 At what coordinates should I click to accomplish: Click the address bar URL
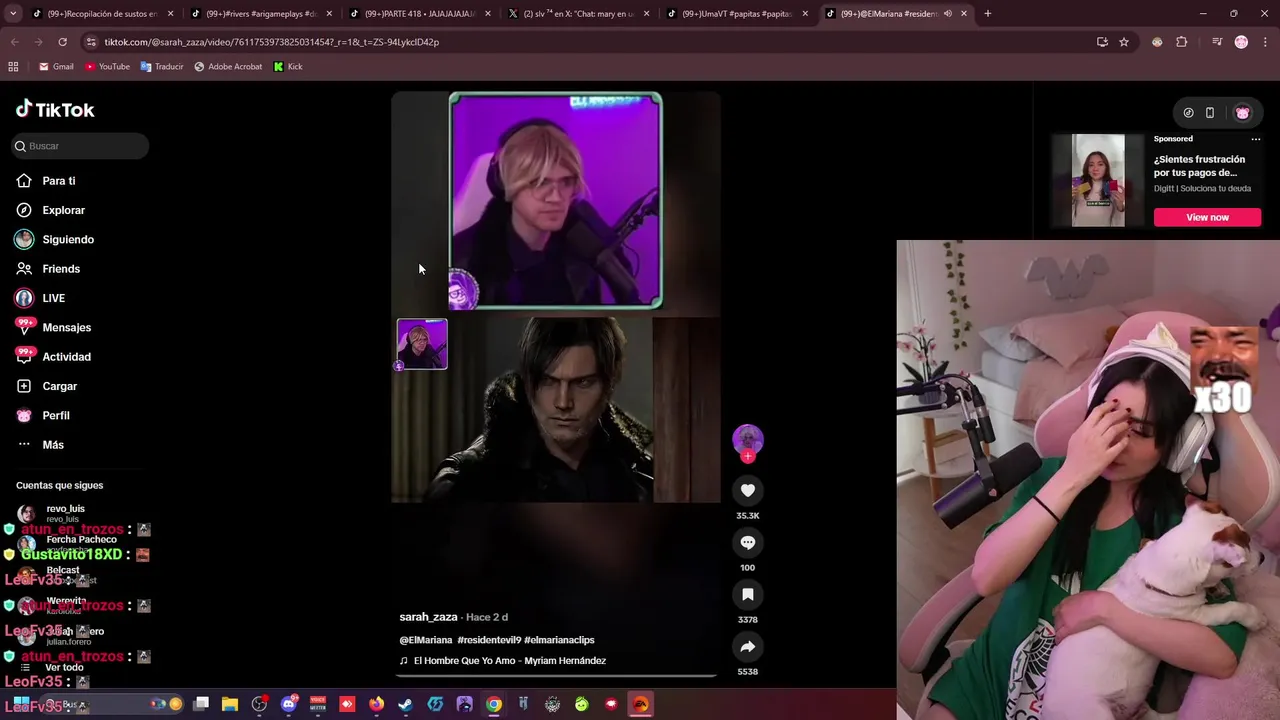(x=272, y=42)
